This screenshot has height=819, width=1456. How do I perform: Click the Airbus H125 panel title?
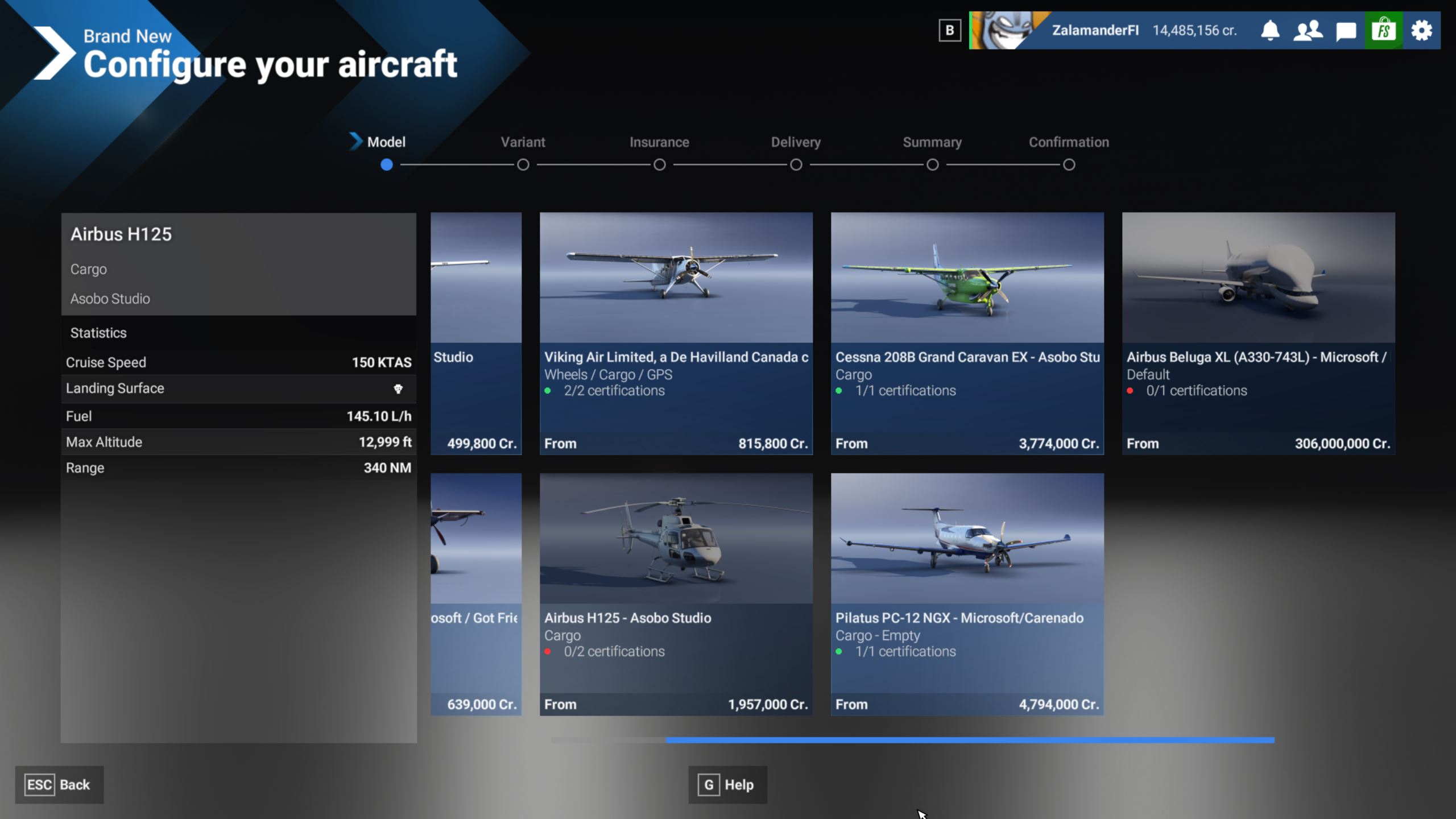tap(121, 234)
